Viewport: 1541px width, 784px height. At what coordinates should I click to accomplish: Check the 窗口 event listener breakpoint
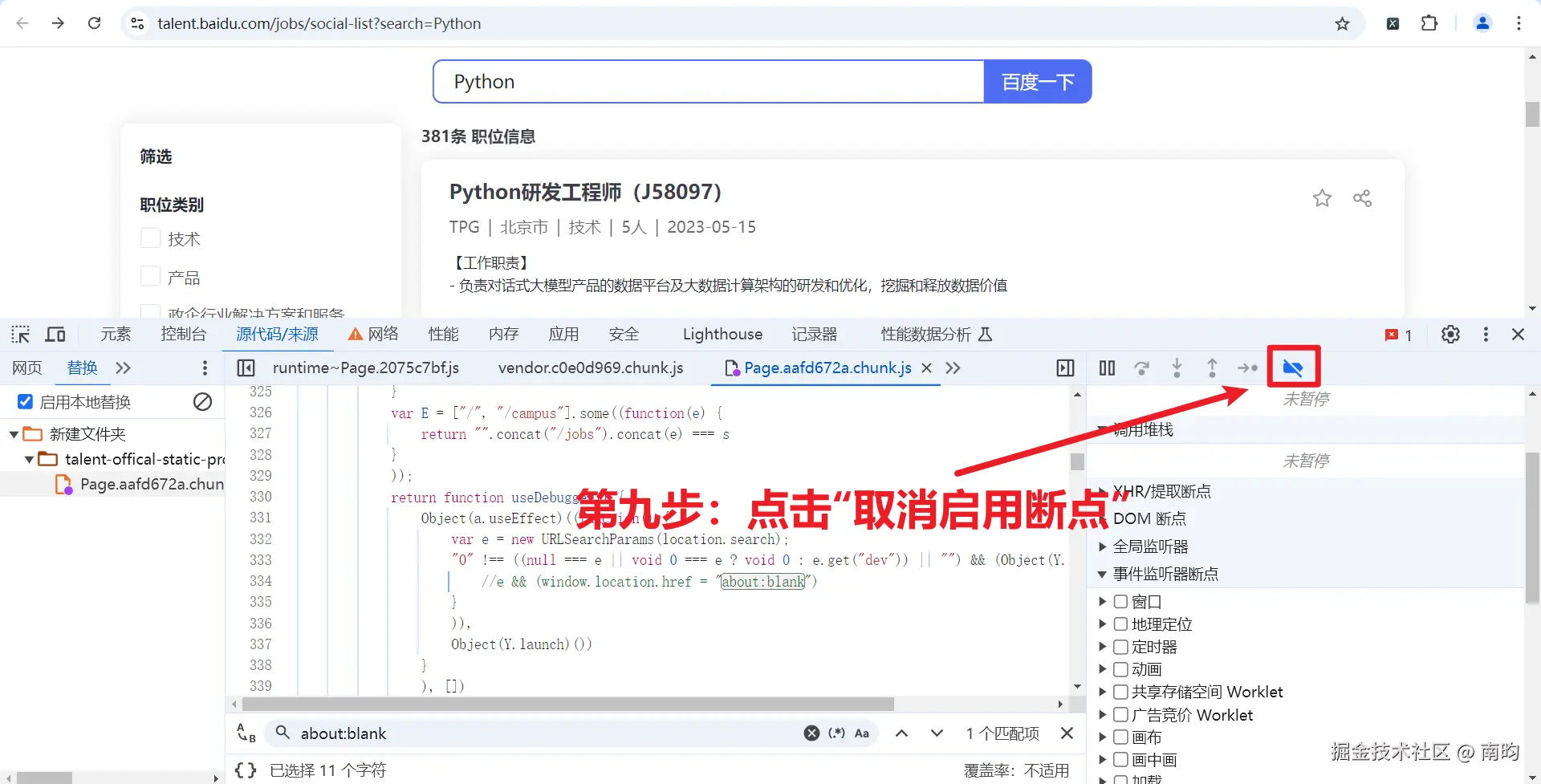1120,601
